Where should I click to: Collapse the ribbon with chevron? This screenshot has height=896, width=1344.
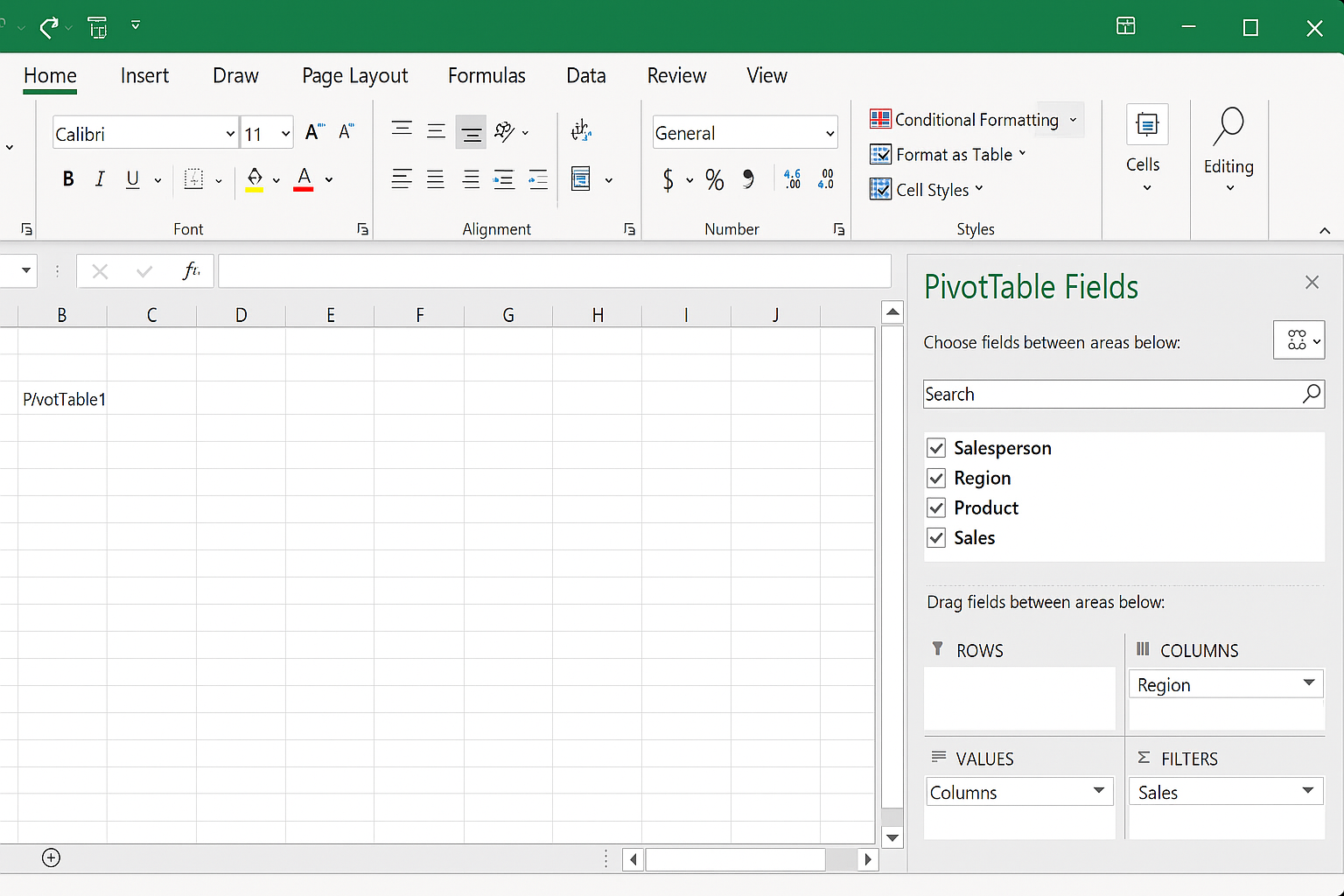point(1325,231)
